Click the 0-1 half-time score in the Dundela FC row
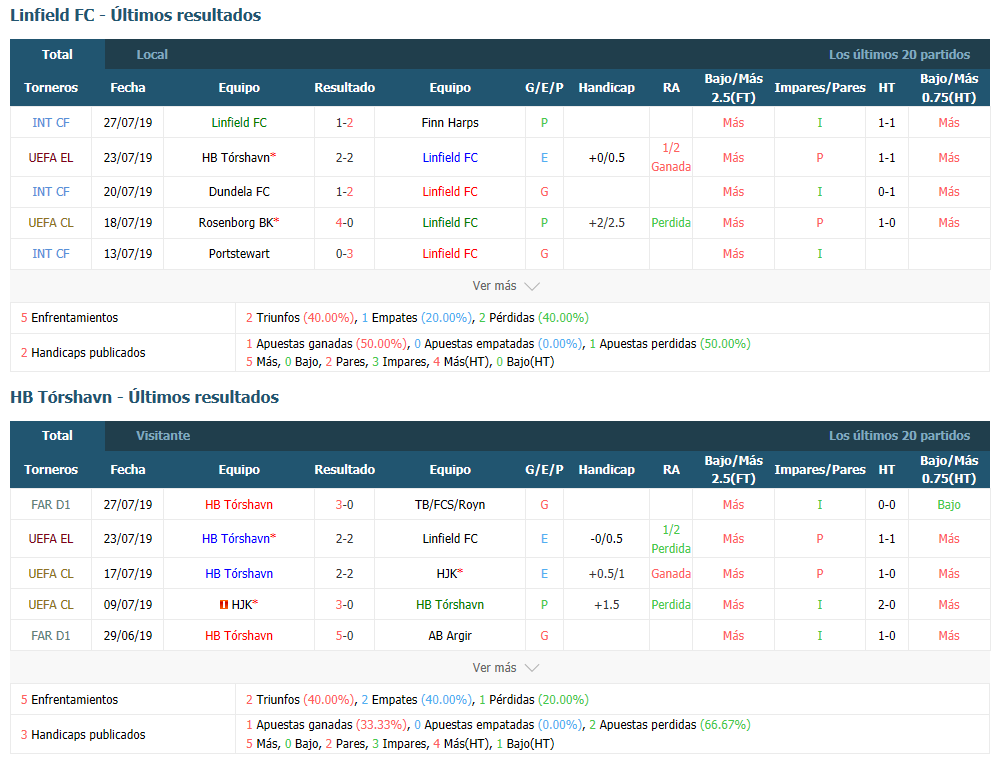Screen dimensions: 997x758 886,191
